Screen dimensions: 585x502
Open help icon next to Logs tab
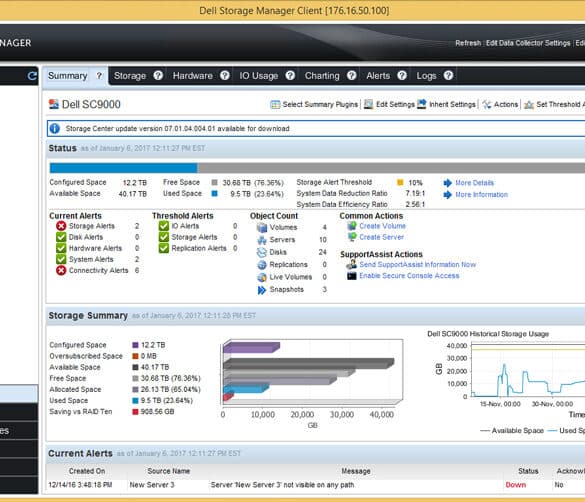pyautogui.click(x=448, y=75)
